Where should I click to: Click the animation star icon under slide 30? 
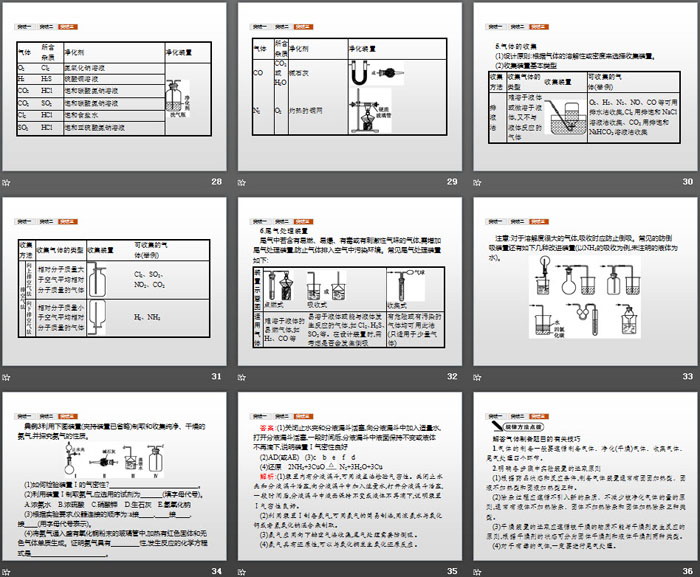[479, 182]
